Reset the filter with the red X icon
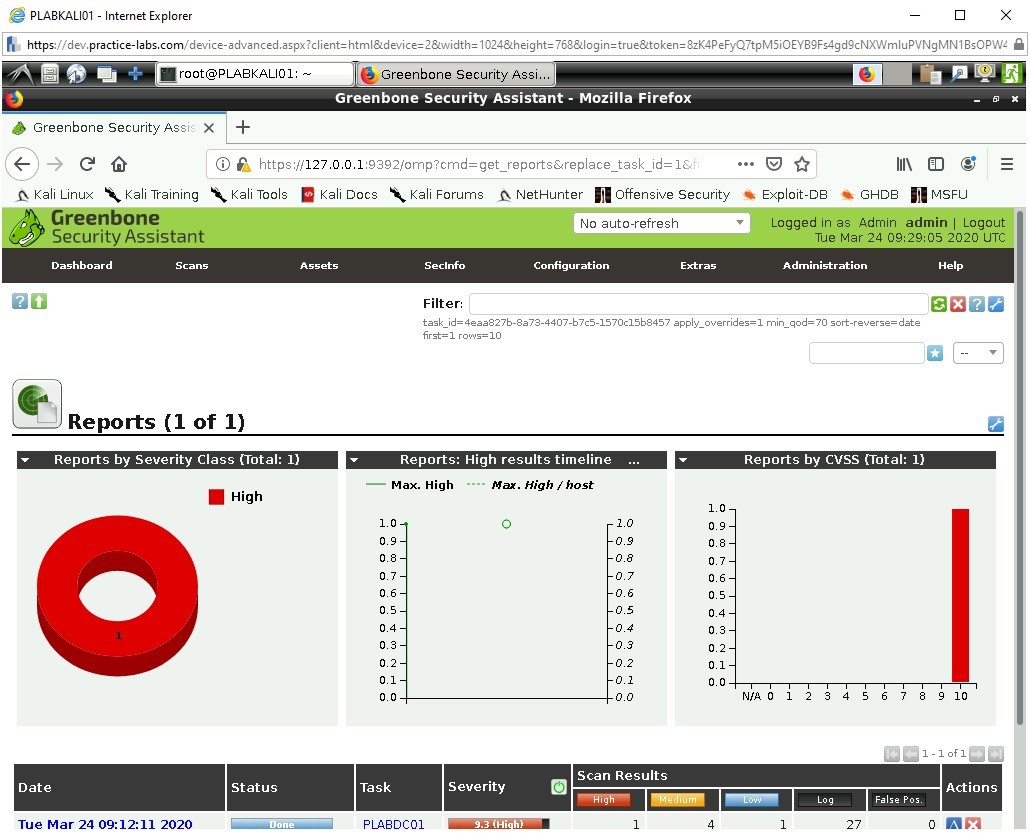 tap(958, 304)
